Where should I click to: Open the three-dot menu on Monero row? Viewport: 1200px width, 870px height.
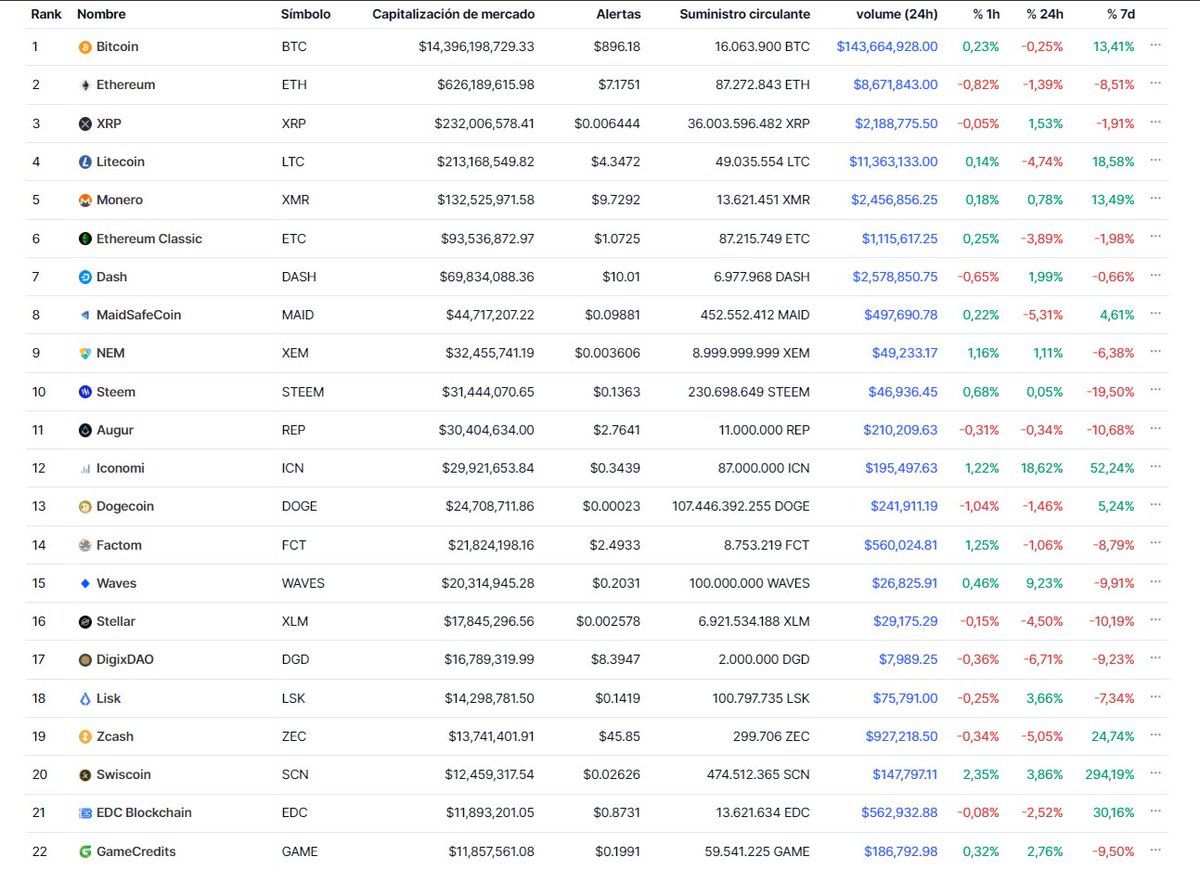point(1156,198)
